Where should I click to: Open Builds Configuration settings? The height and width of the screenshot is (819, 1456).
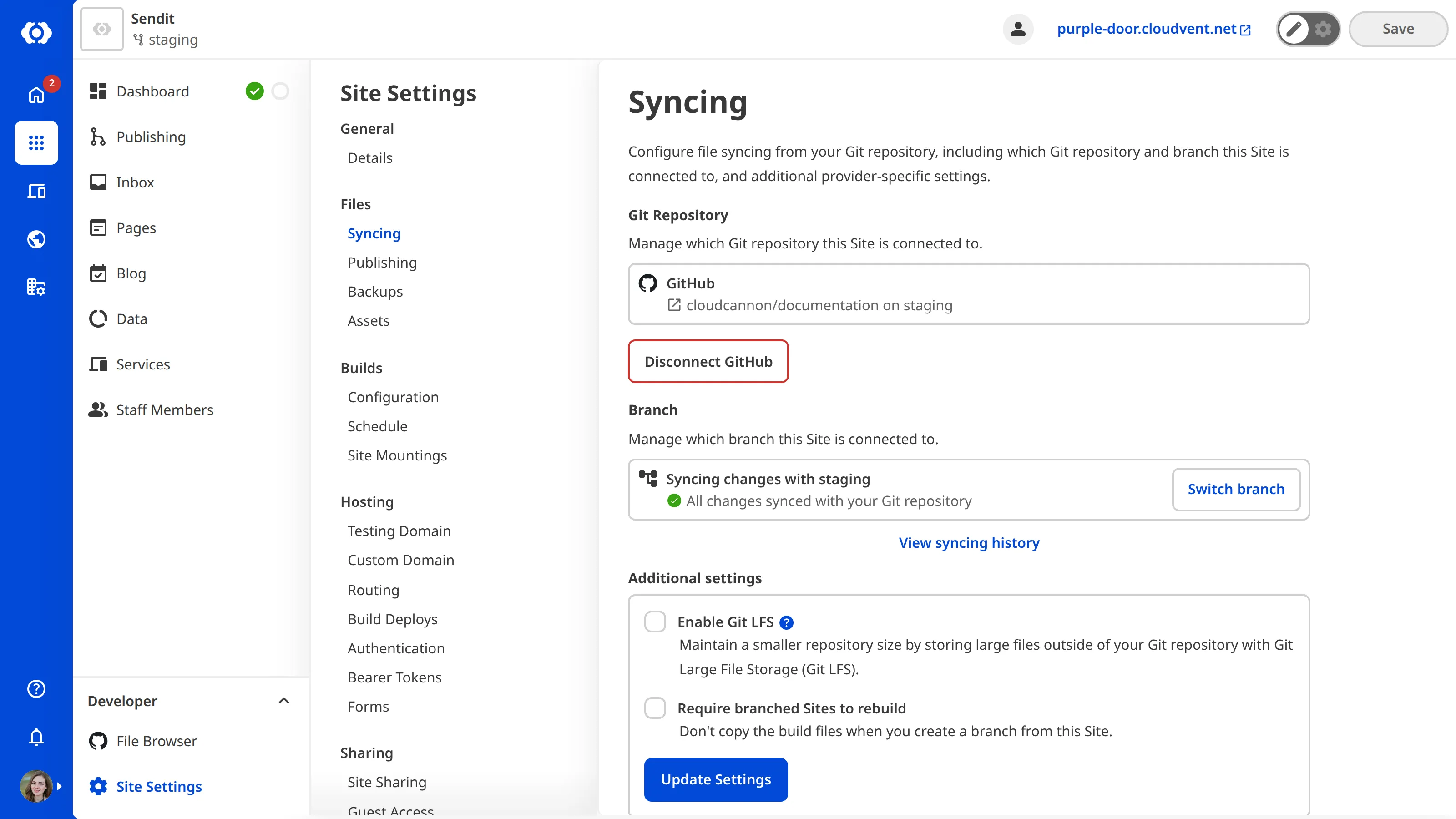click(x=393, y=397)
